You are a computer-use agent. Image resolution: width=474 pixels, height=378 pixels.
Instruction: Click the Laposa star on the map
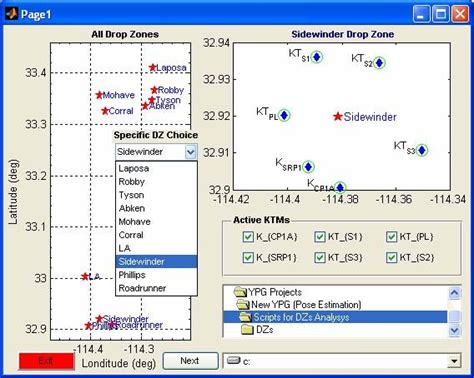tap(153, 68)
